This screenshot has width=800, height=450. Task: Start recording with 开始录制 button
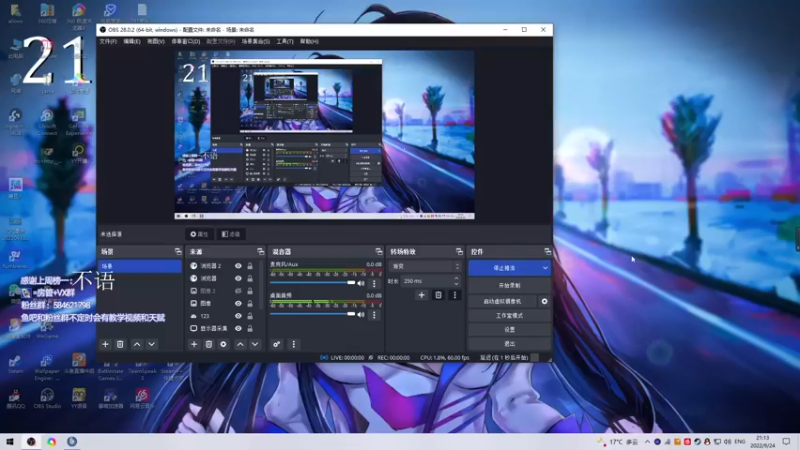click(x=509, y=286)
